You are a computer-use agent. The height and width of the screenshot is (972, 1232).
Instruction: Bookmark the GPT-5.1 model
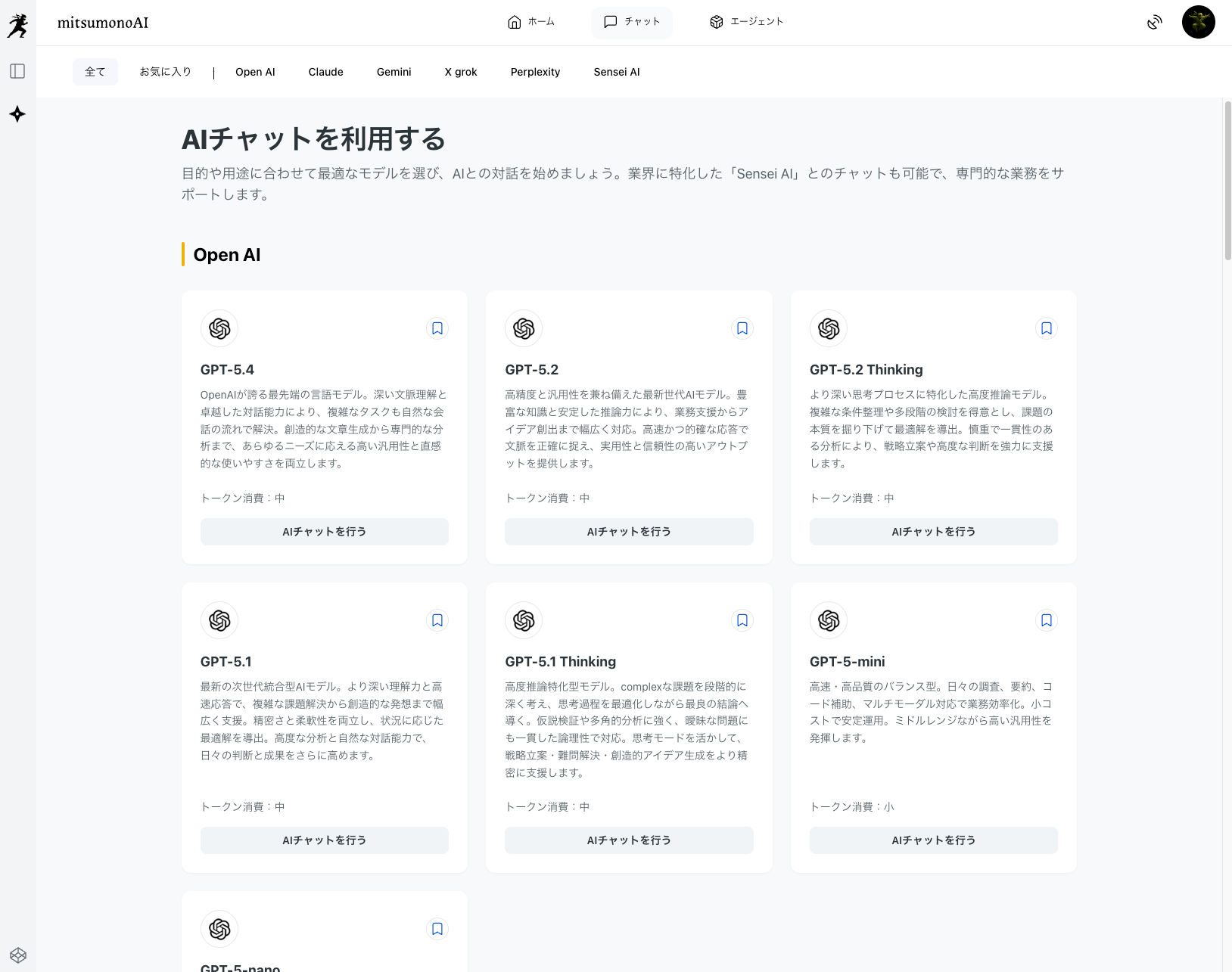437,620
